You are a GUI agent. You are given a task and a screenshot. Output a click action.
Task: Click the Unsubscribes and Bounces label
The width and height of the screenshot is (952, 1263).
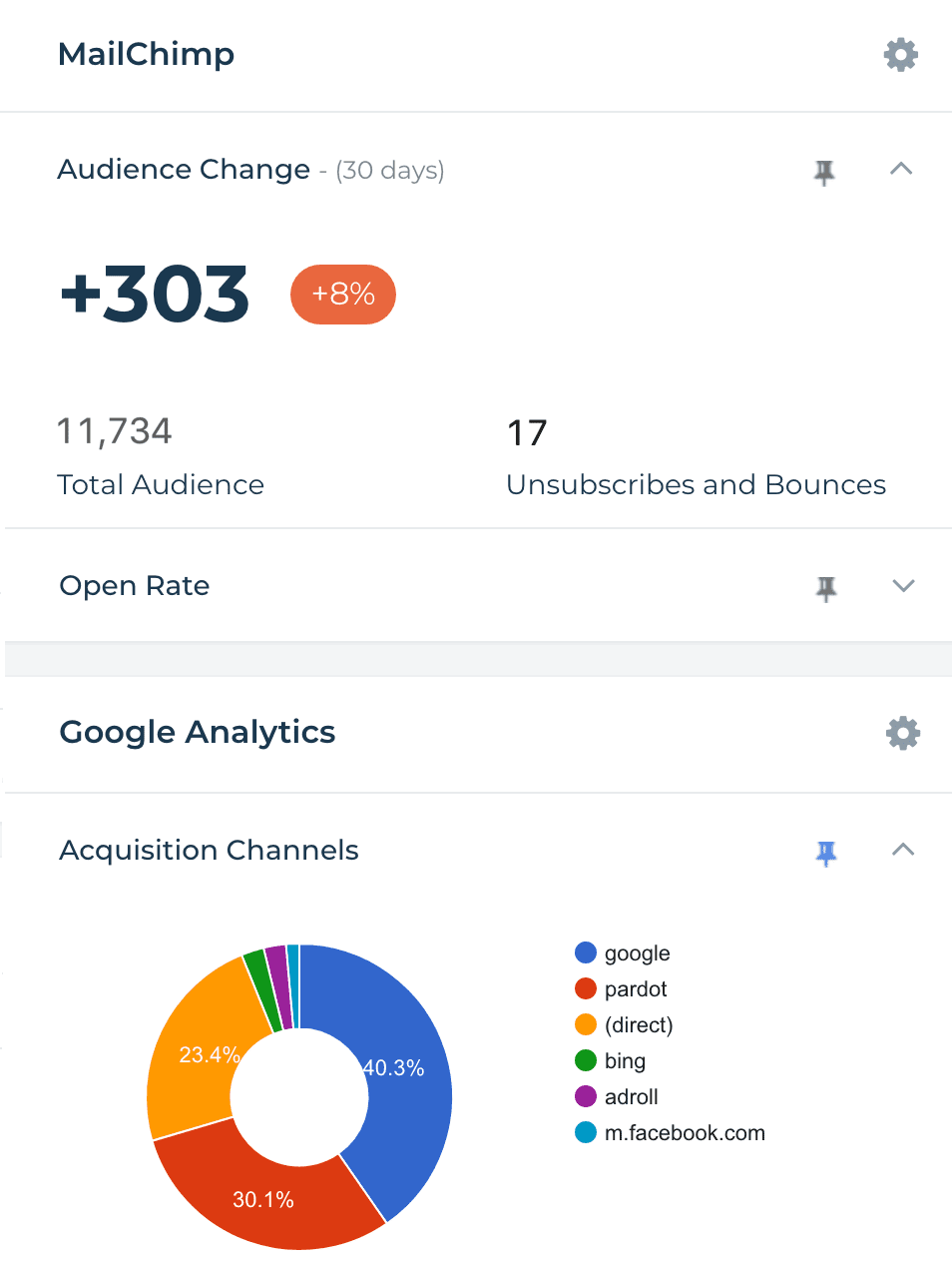pos(696,485)
